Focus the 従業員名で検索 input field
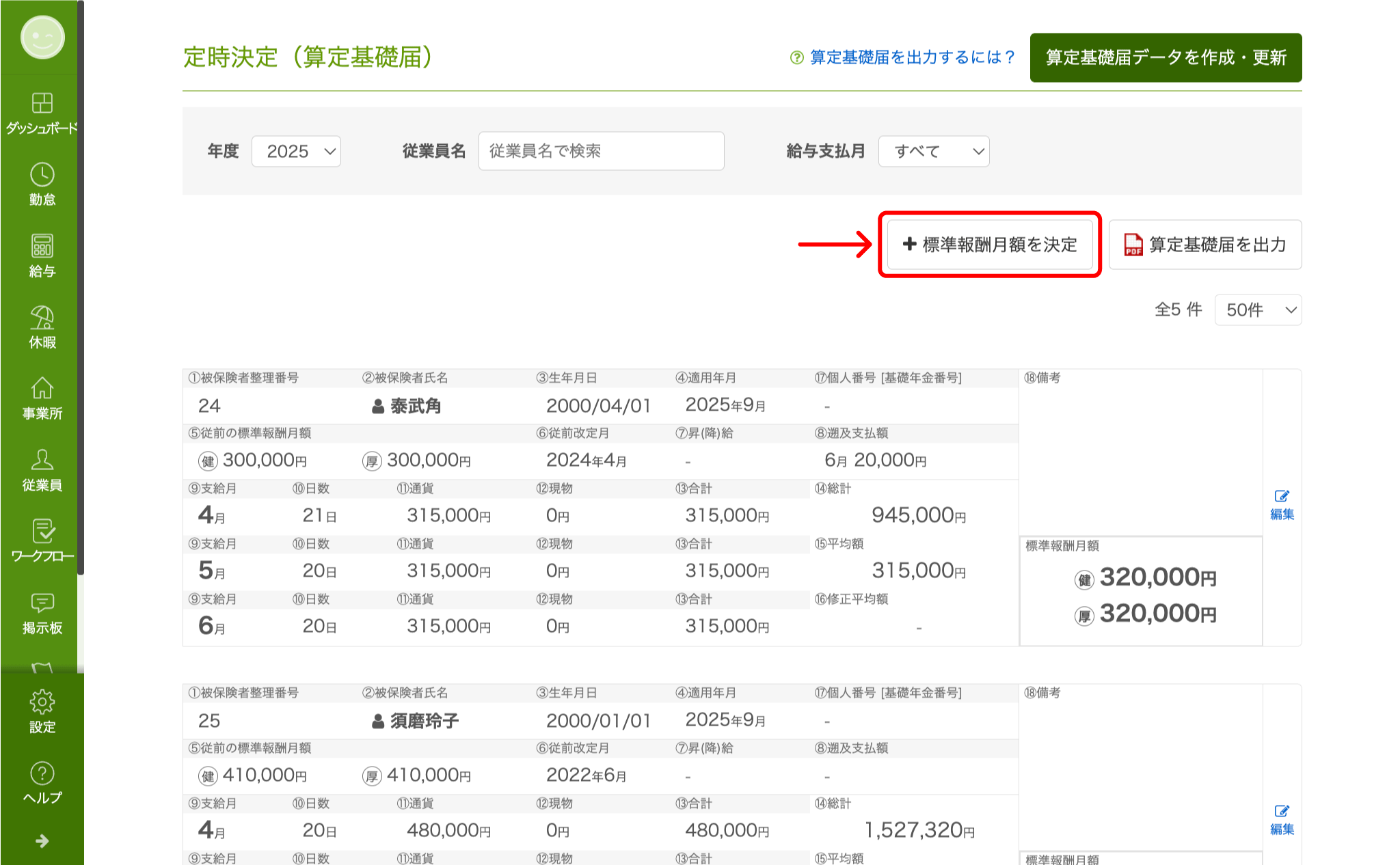 pyautogui.click(x=601, y=151)
